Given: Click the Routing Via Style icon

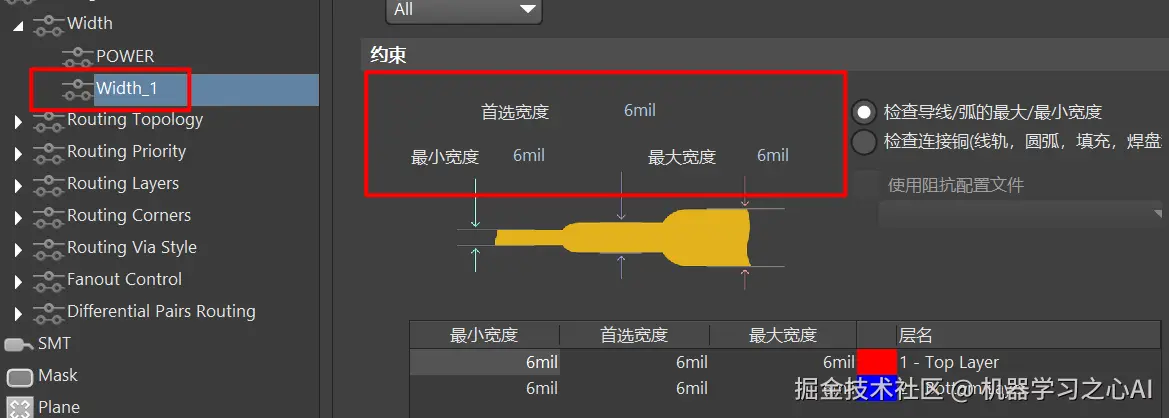Looking at the screenshot, I should (x=48, y=247).
